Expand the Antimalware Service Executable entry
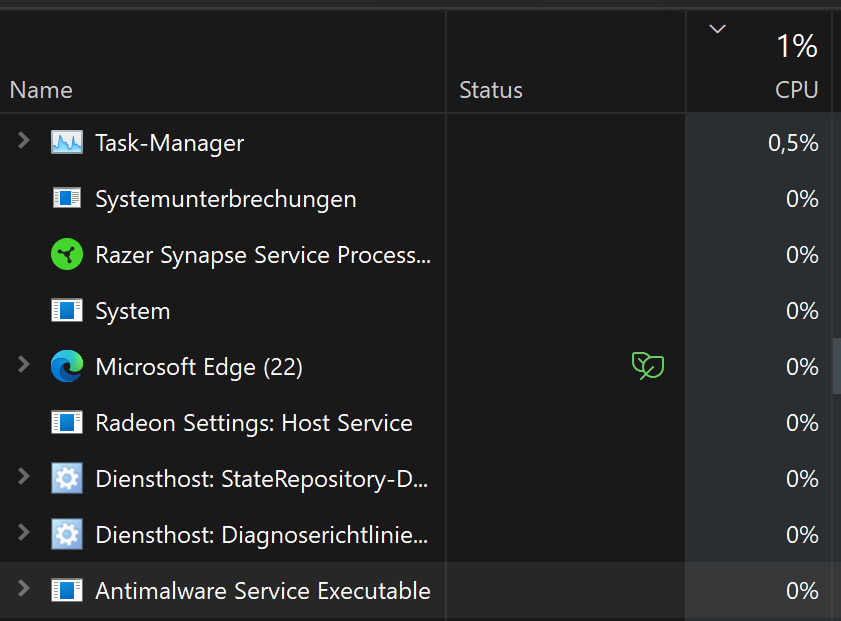 click(x=24, y=590)
